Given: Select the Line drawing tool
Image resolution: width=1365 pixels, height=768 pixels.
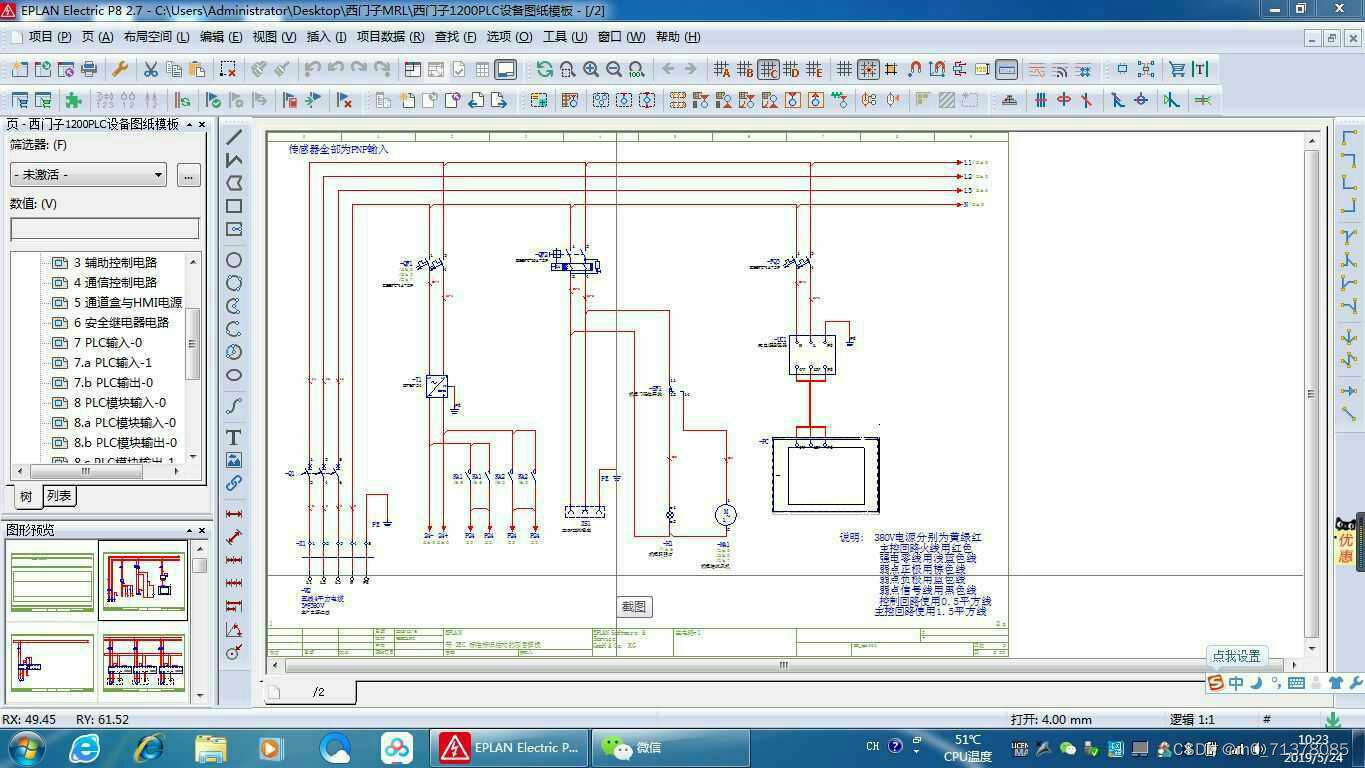Looking at the screenshot, I should 234,137.
